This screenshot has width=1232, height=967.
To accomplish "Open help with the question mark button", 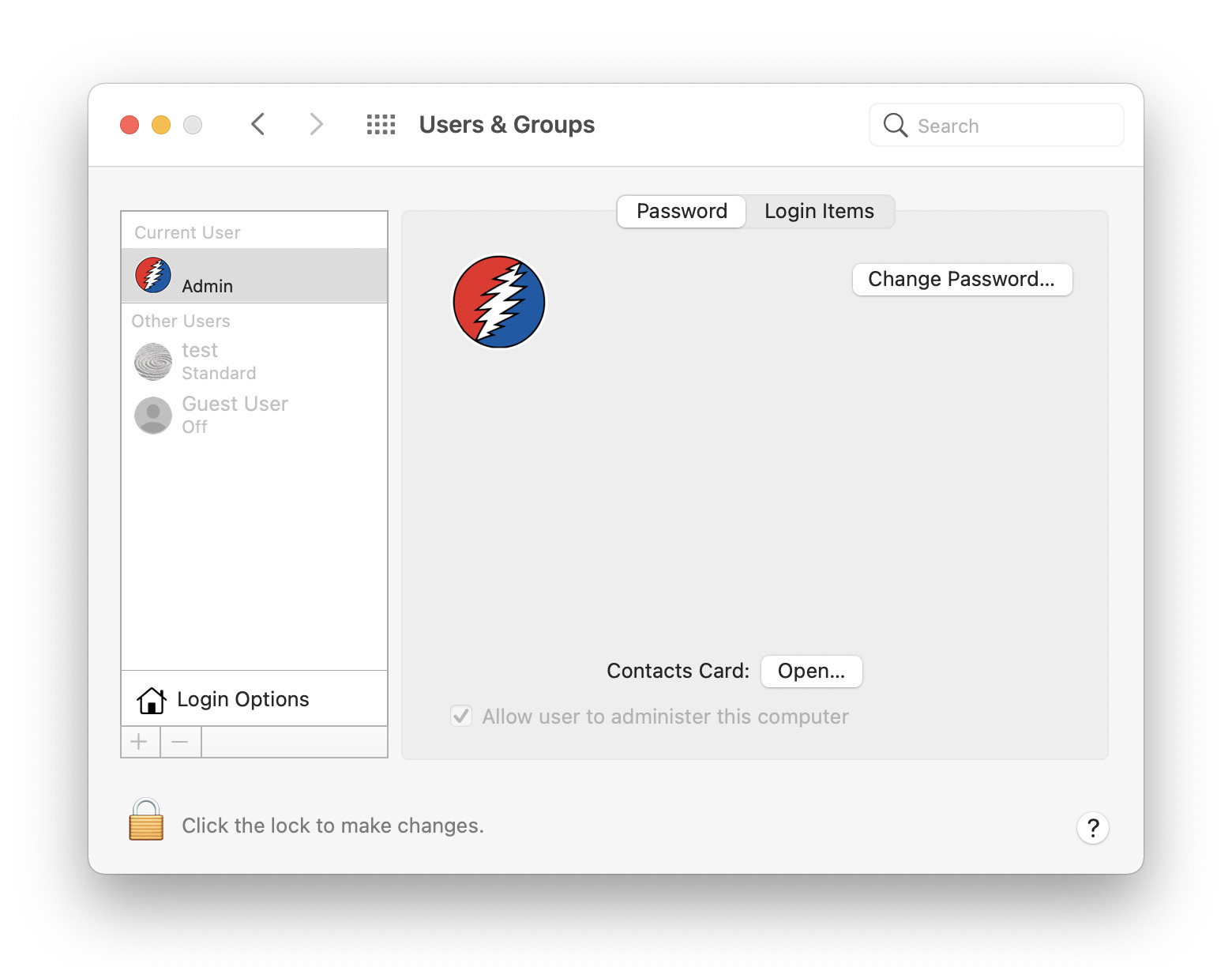I will click(1093, 827).
